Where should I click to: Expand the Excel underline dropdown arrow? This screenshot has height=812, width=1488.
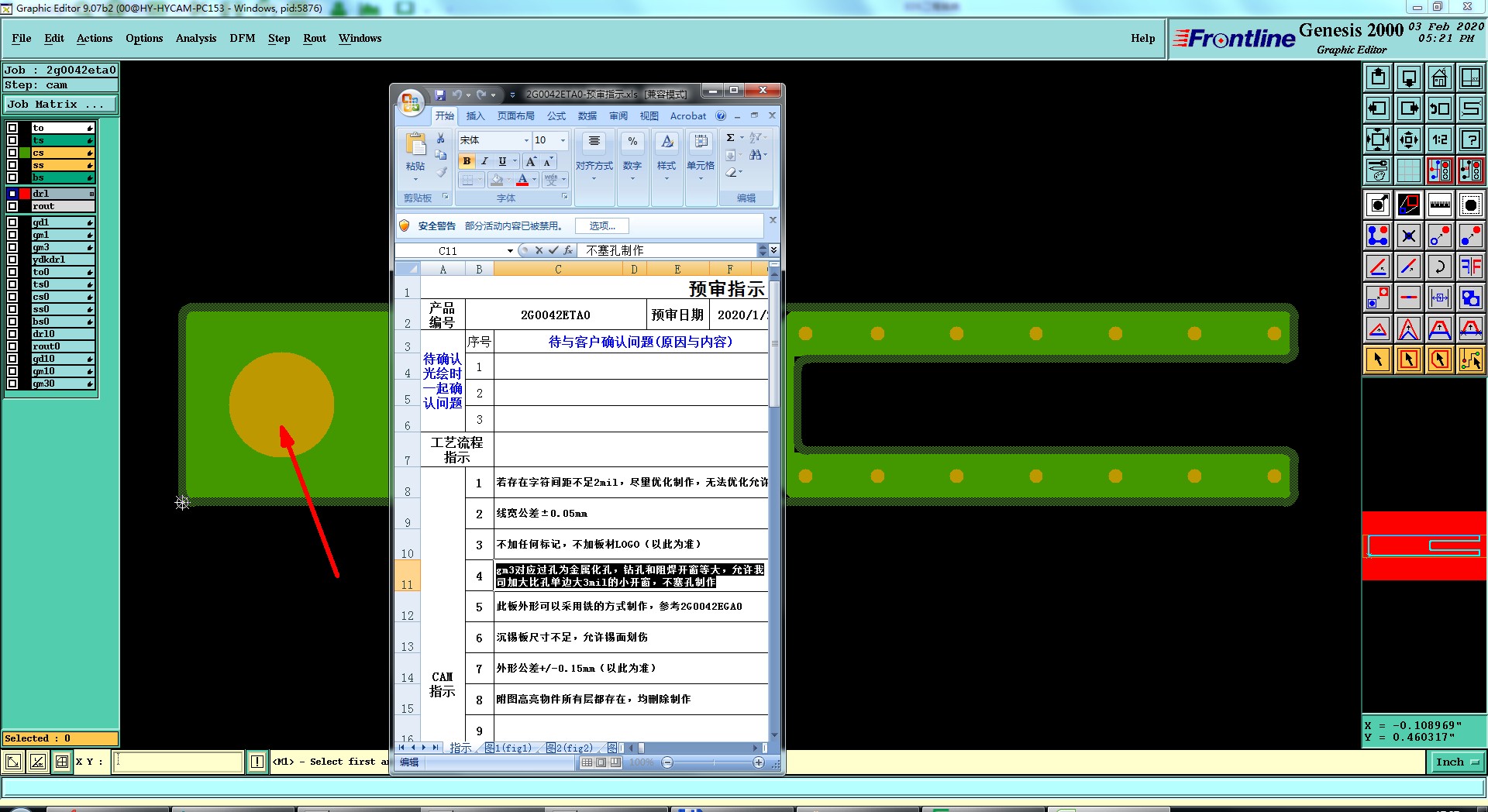click(x=515, y=161)
